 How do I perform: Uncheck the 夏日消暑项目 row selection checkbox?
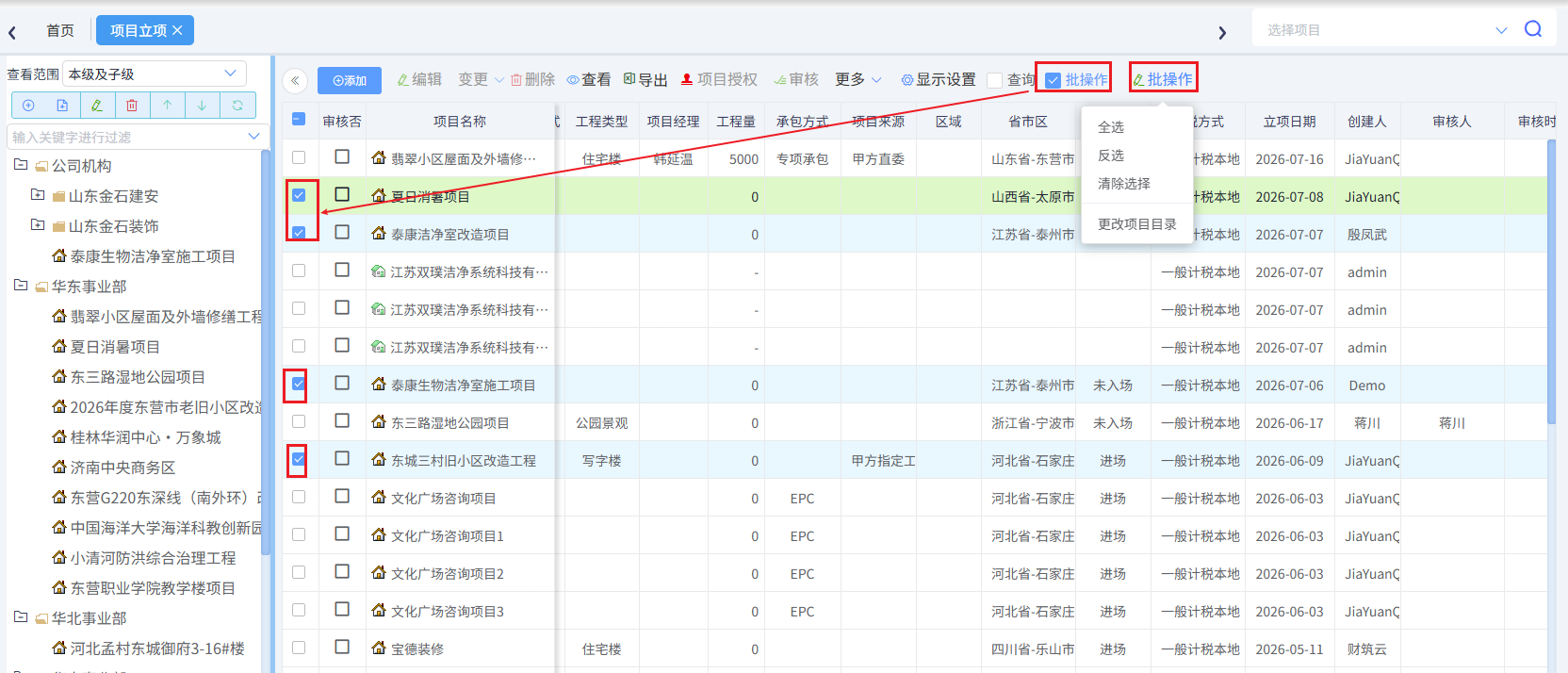tap(299, 195)
